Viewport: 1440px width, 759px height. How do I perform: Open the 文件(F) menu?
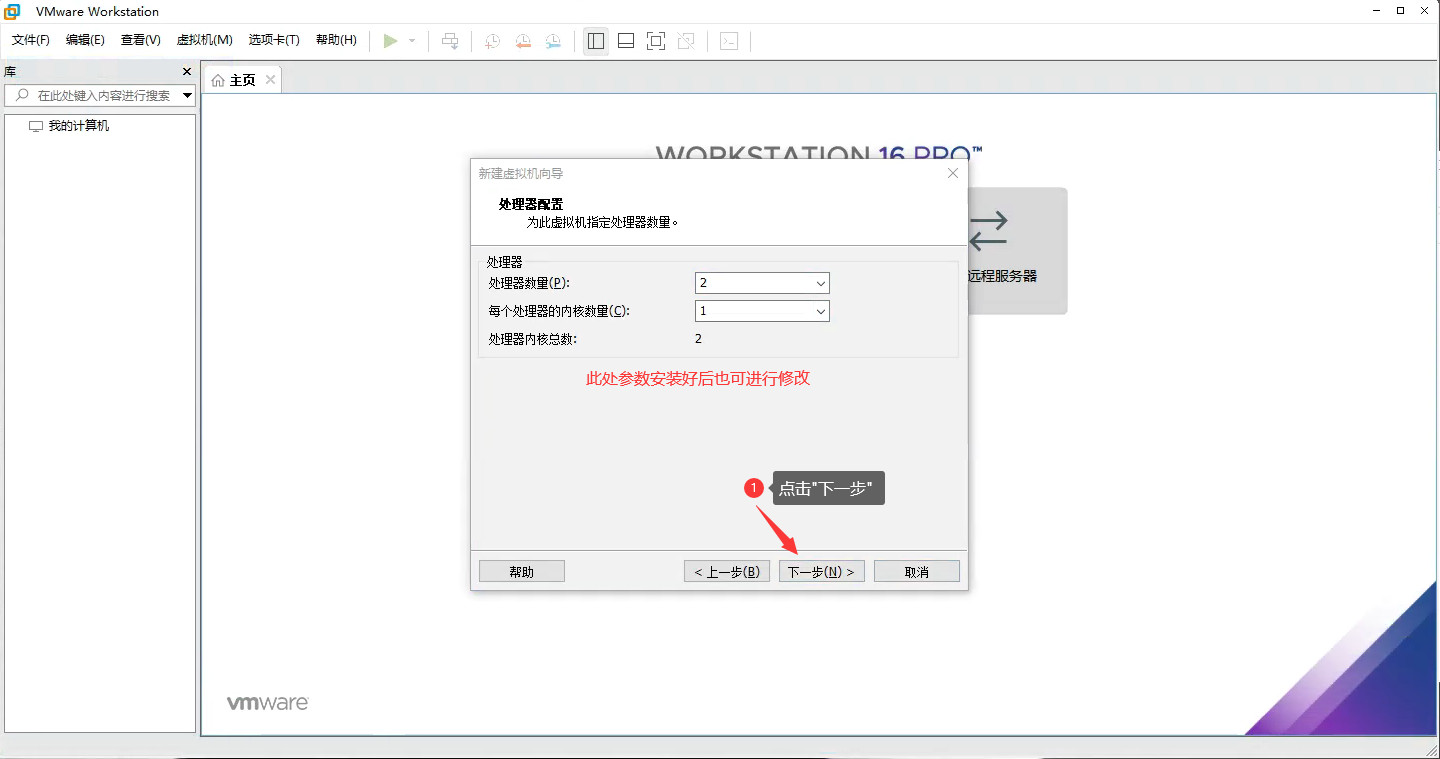point(31,40)
